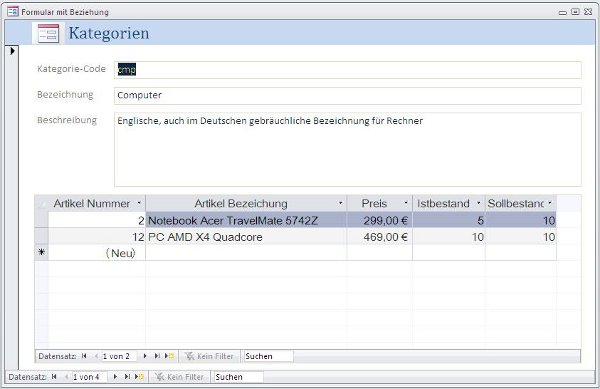Minimize the Formular mit Beziehung window

pyautogui.click(x=562, y=12)
